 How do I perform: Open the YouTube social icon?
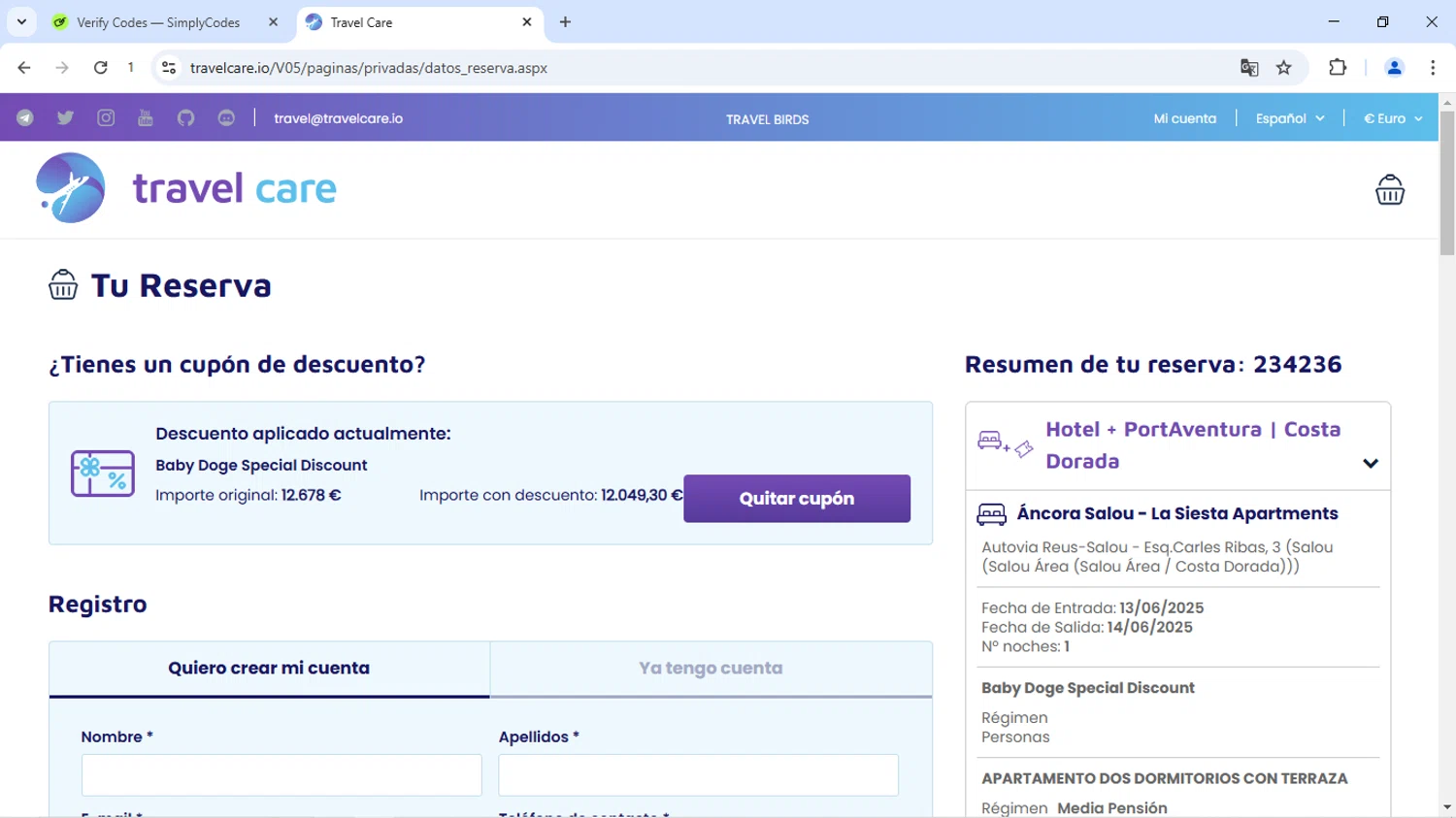(146, 118)
